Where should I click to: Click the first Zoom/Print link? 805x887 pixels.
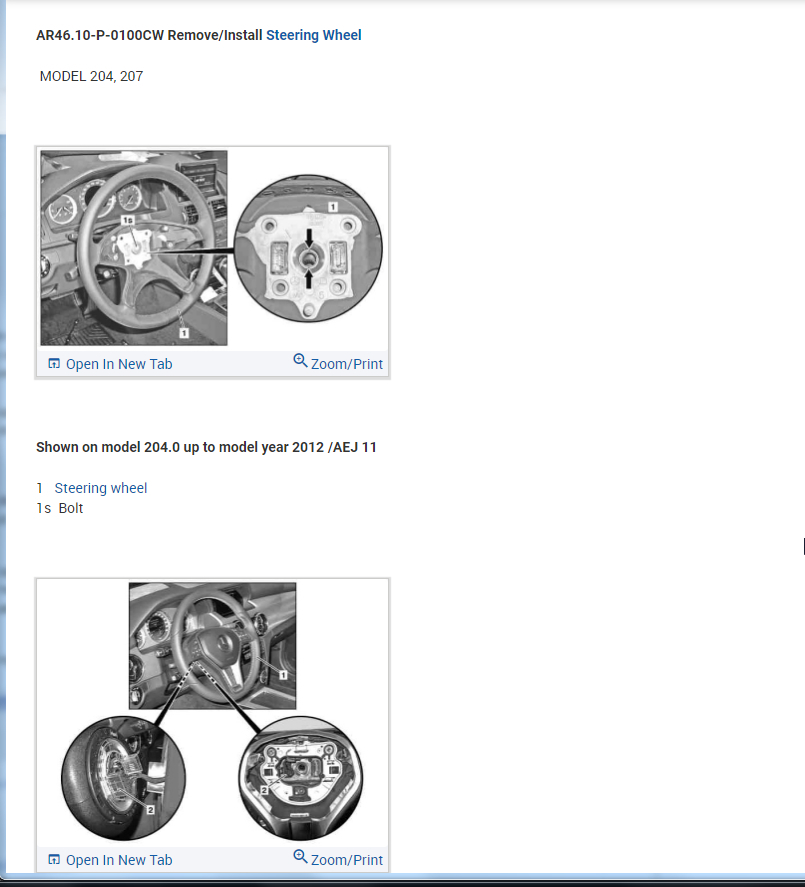tap(338, 363)
